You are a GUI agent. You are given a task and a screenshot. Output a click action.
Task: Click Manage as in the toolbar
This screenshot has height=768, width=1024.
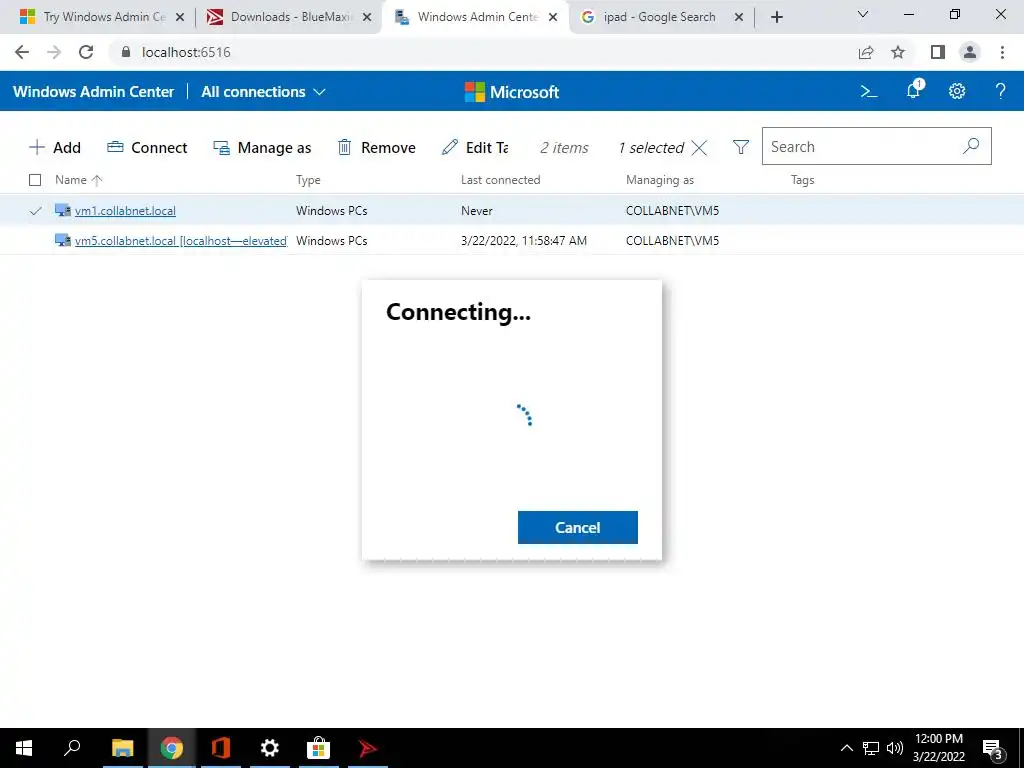tap(262, 148)
